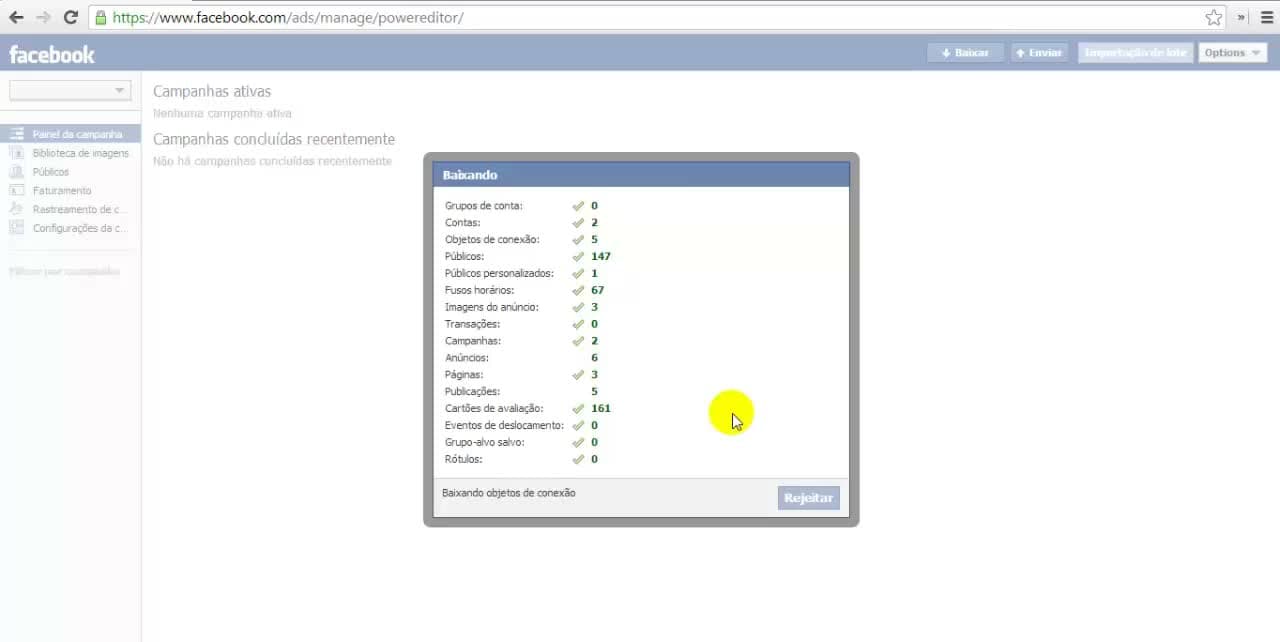Click the Transações label in dialog

coord(472,324)
